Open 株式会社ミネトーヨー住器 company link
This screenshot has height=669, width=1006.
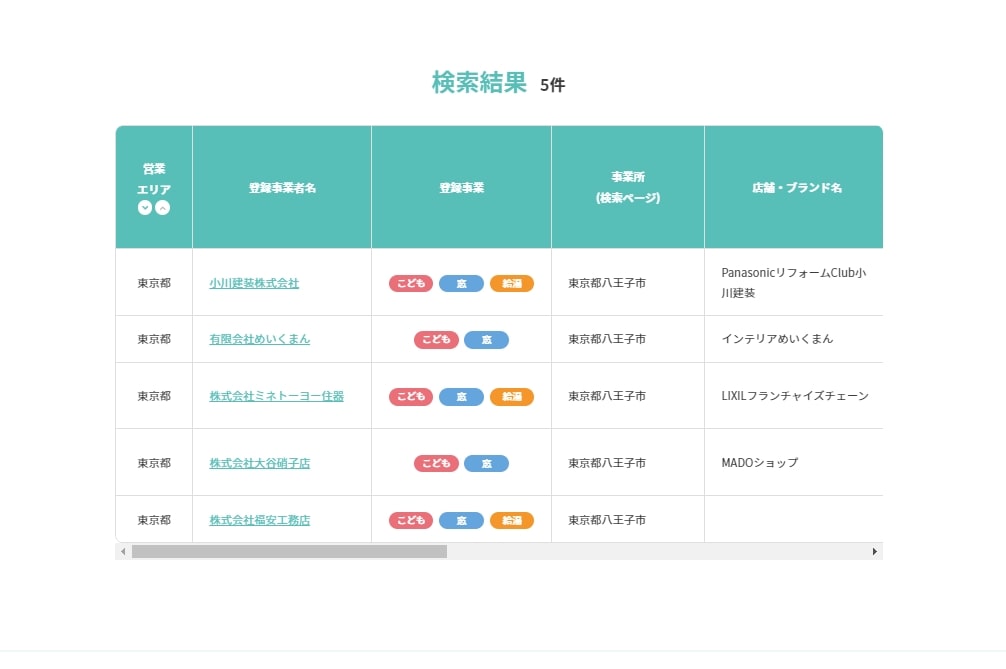point(277,396)
